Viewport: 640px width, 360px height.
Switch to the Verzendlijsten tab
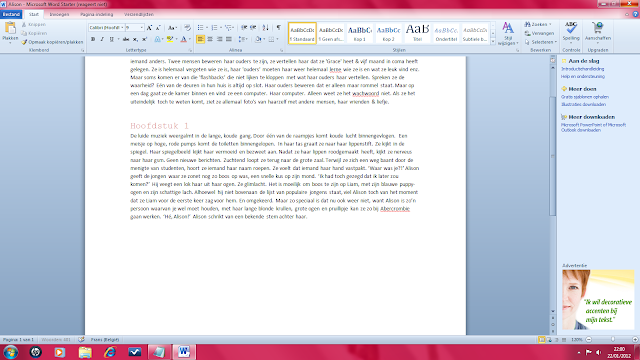(x=139, y=14)
